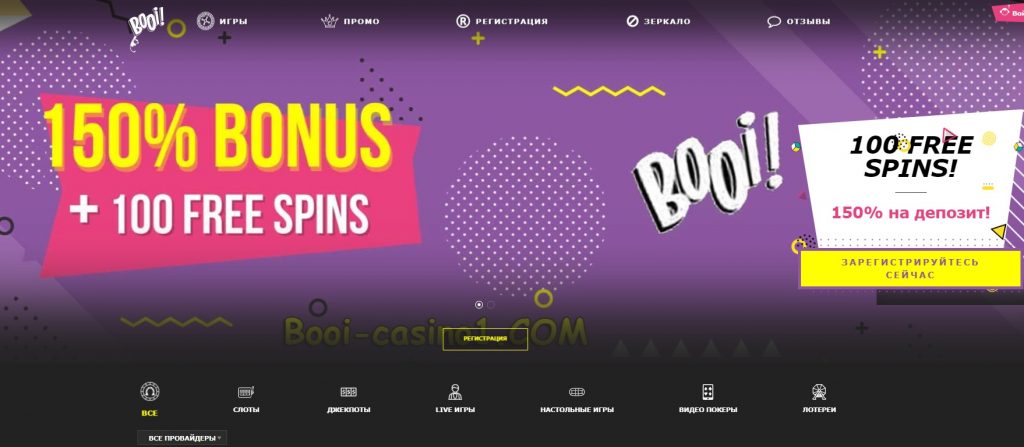Choose the Джекпоты category icon
The width and height of the screenshot is (1024, 447).
pos(349,392)
